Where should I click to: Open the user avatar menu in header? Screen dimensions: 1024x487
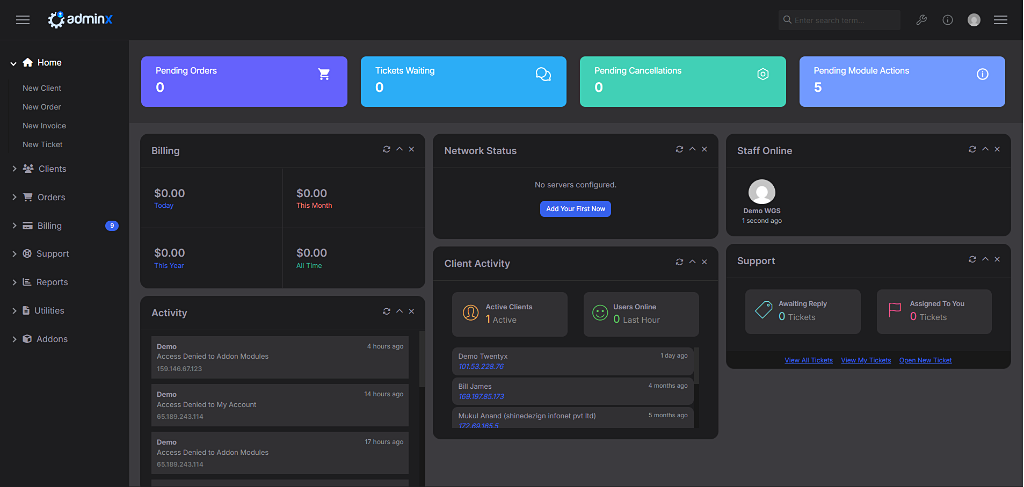(974, 20)
